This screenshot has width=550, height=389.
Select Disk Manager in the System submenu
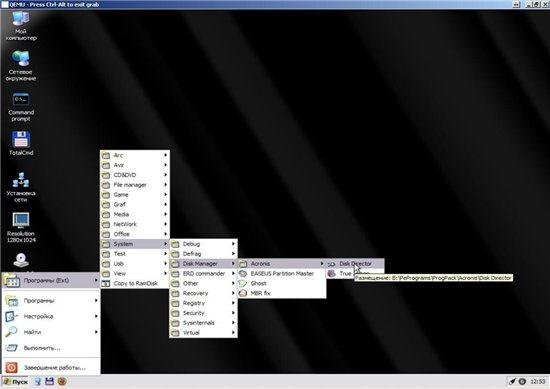[203, 263]
